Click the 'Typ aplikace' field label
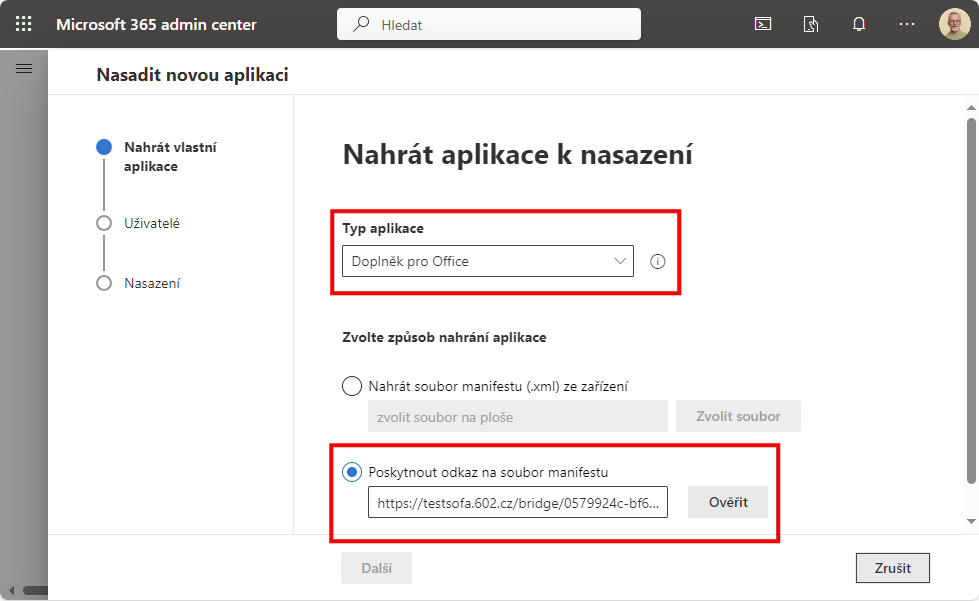This screenshot has height=601, width=979. click(x=383, y=228)
